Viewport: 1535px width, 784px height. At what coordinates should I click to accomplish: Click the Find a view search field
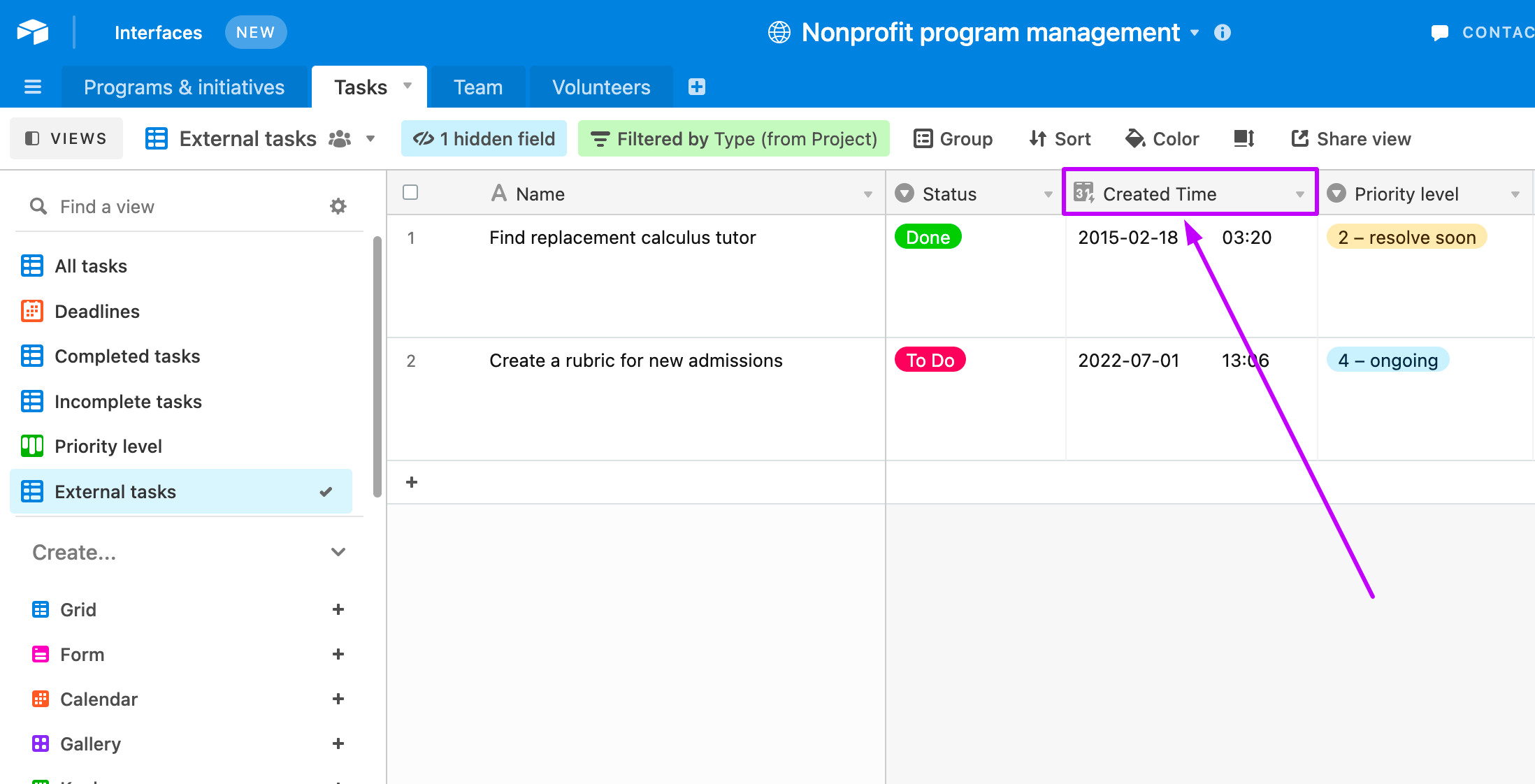tap(182, 206)
